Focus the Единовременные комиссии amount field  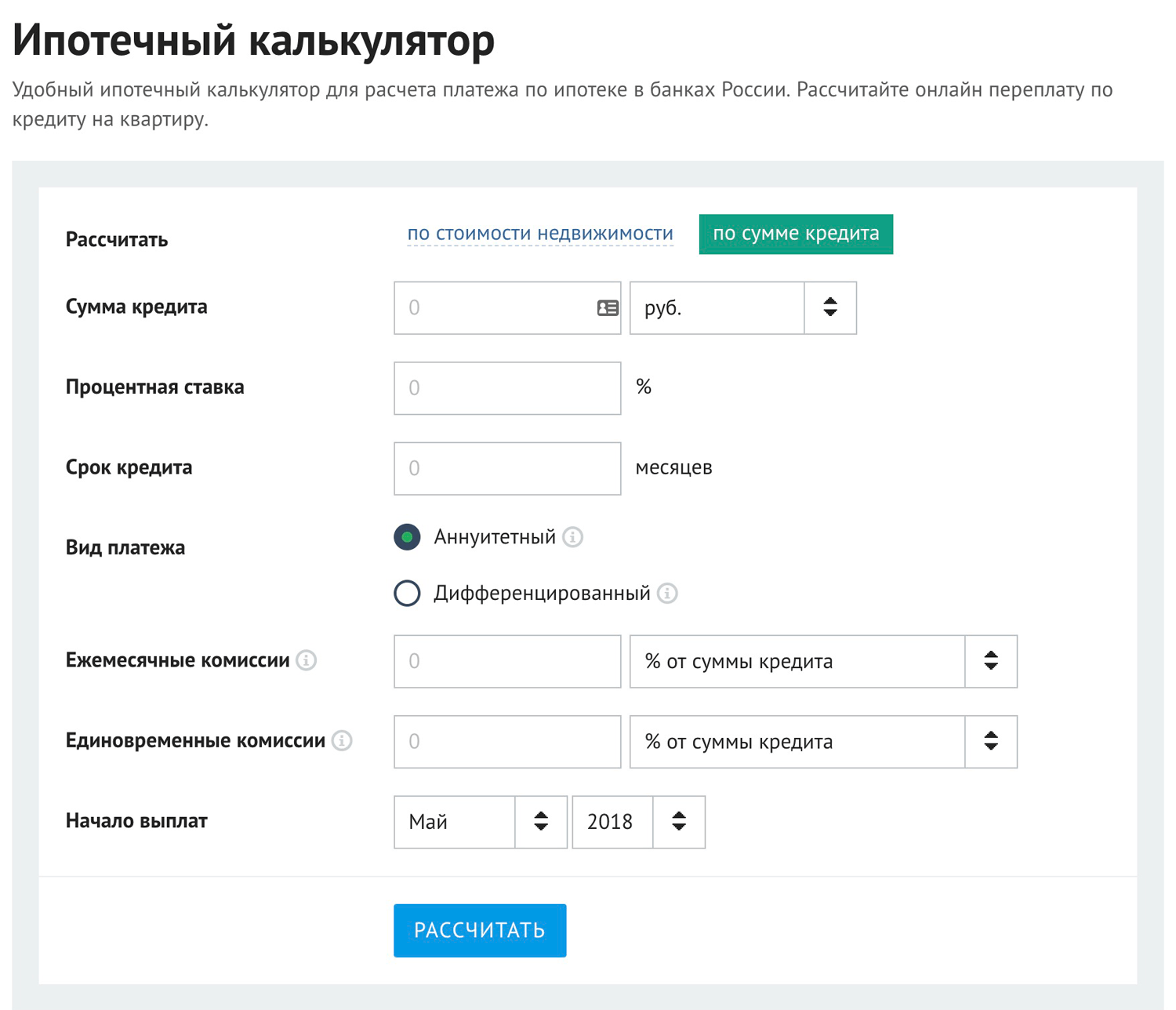click(507, 742)
